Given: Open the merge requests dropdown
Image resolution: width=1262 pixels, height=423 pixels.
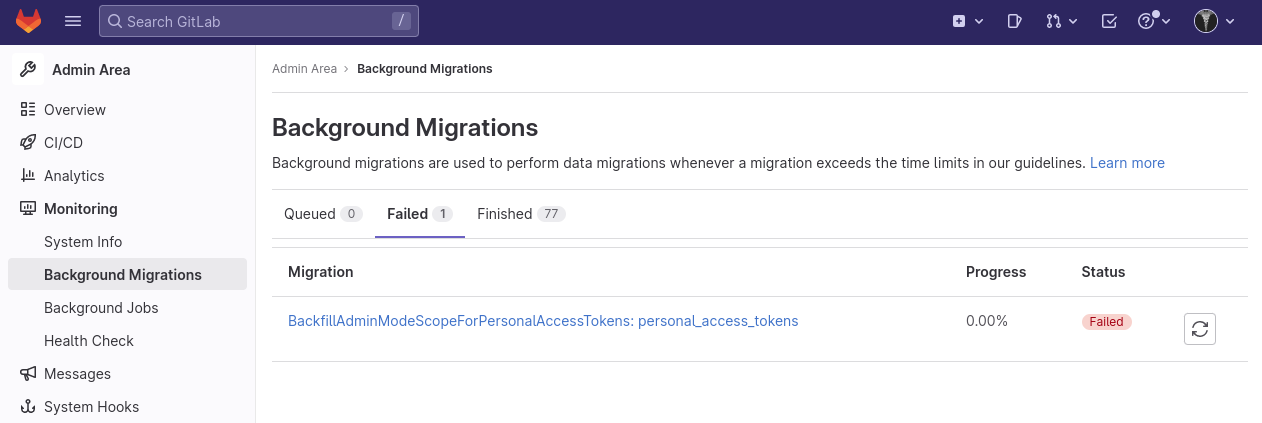Looking at the screenshot, I should [1061, 21].
